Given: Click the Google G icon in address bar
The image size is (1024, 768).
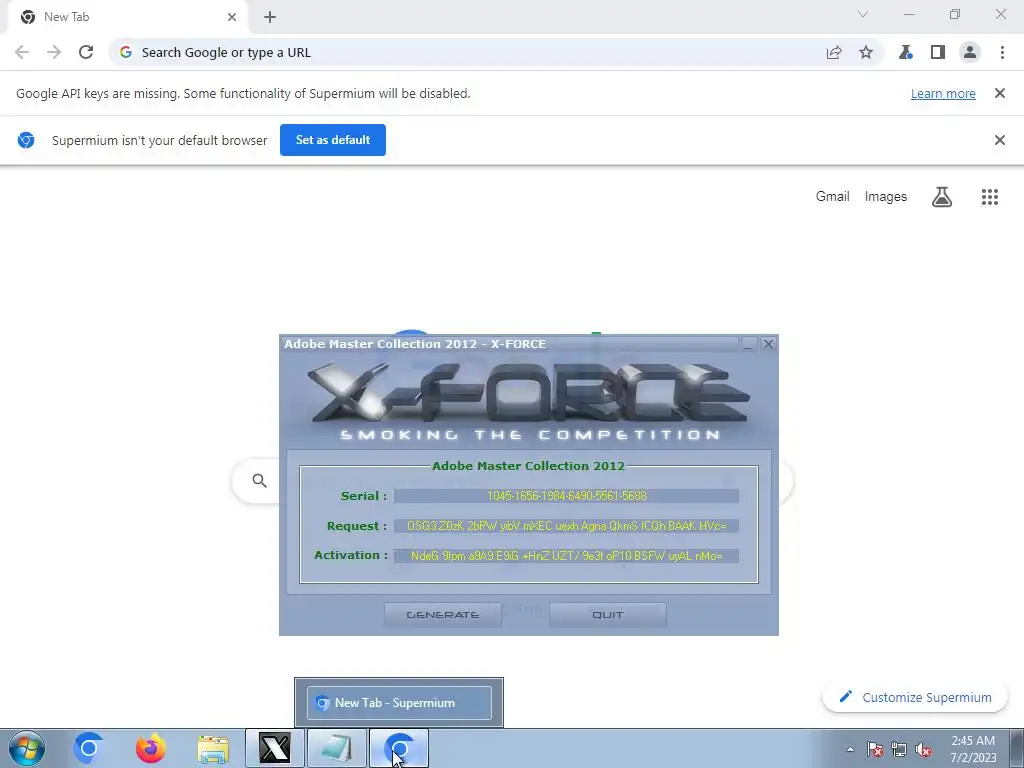Looking at the screenshot, I should tap(126, 52).
